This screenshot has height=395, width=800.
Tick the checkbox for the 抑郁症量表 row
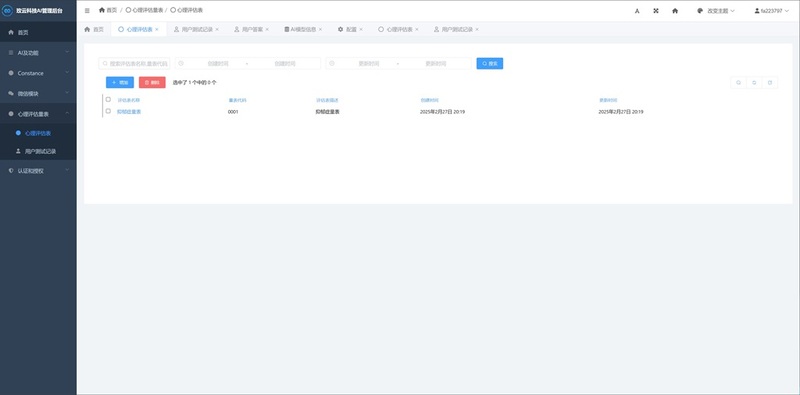(x=108, y=111)
